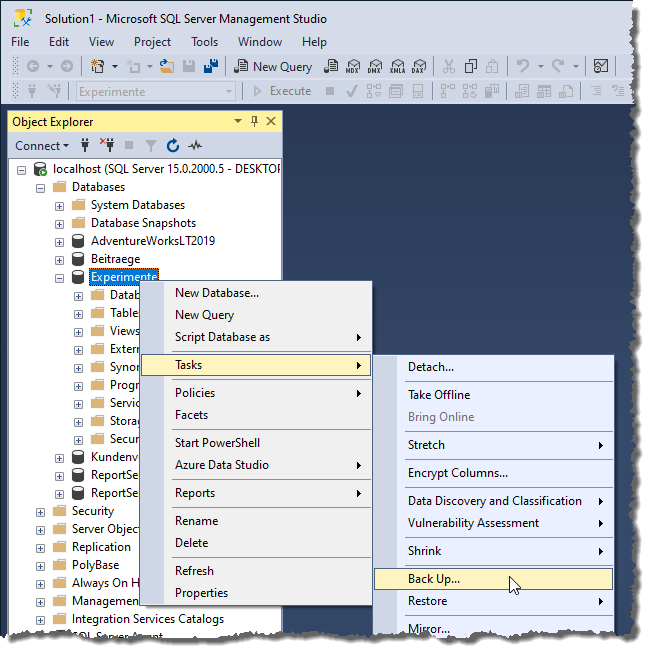Image resolution: width=651 pixels, height=653 pixels.
Task: Open Script Database as submenu
Action: tap(256, 337)
